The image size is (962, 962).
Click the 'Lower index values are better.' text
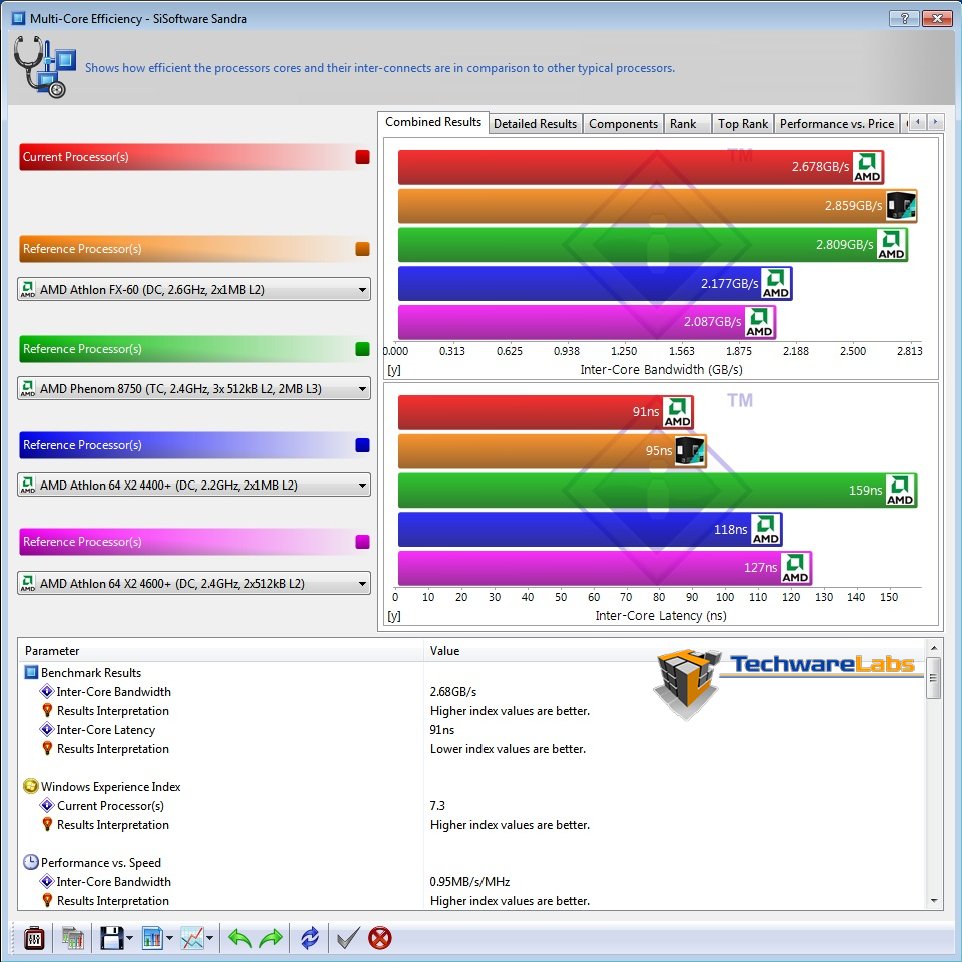click(508, 748)
